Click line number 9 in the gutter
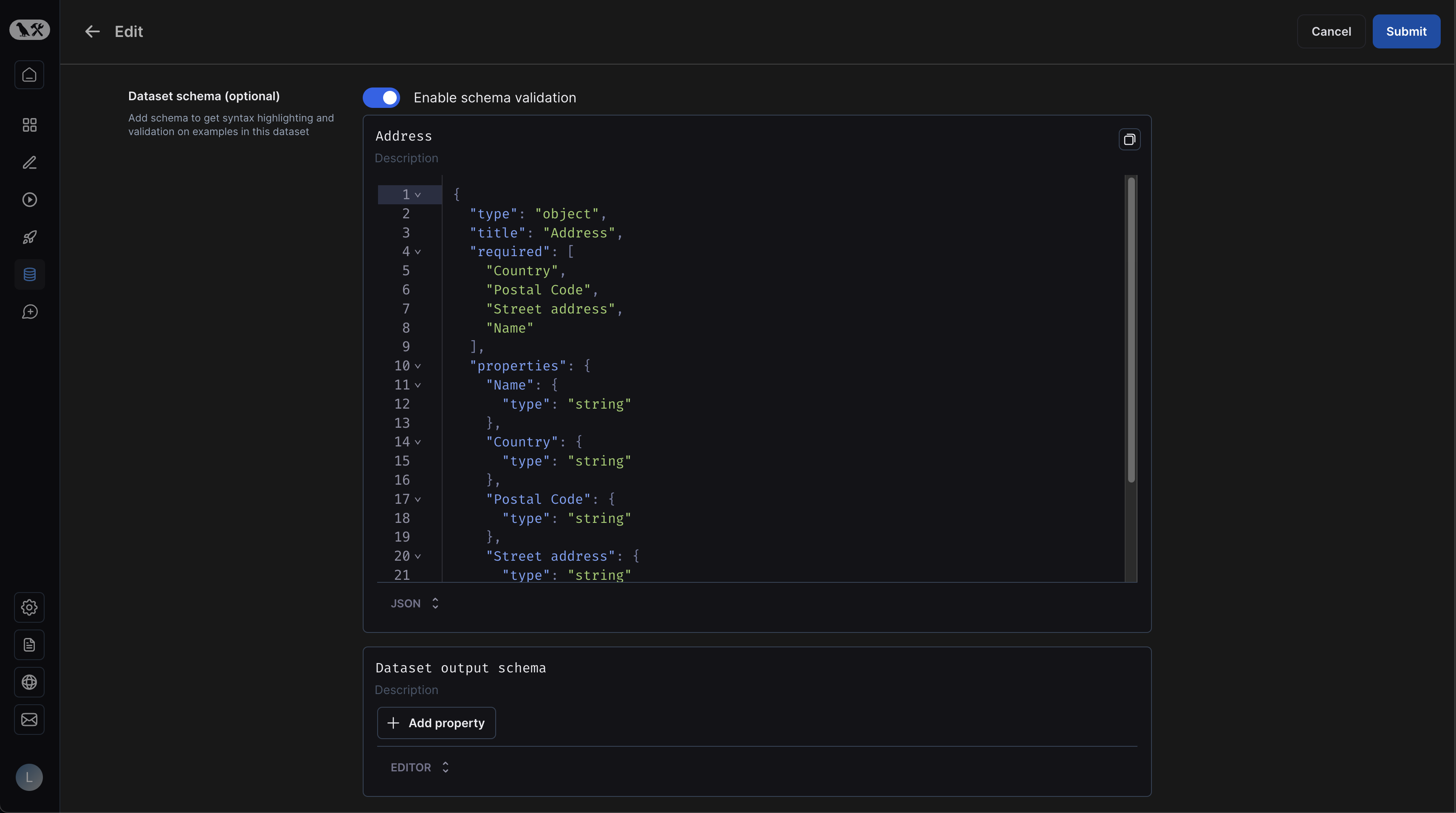 point(406,347)
